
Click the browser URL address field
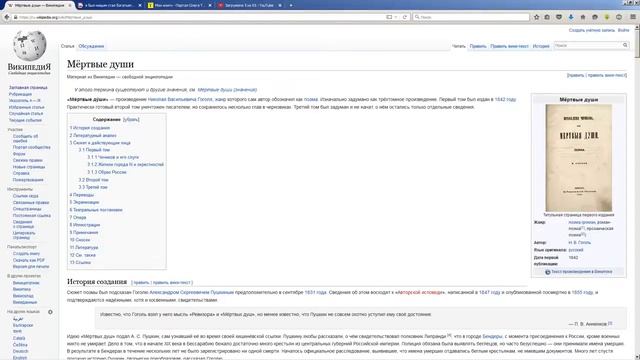[200, 17]
